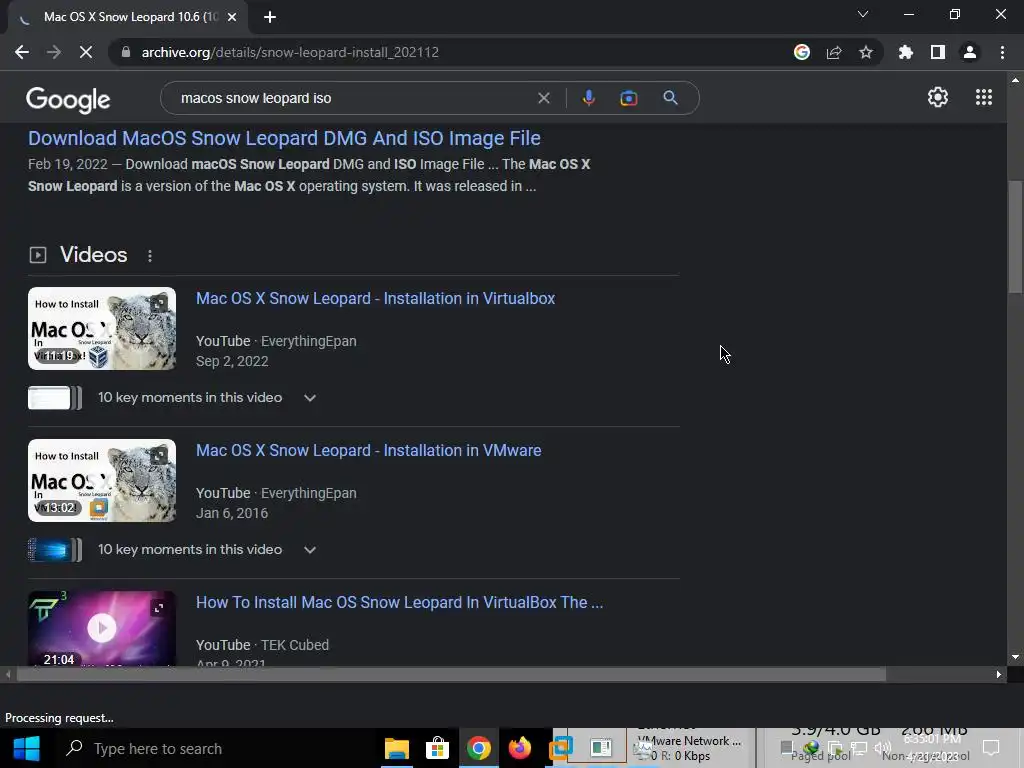This screenshot has width=1024, height=768.
Task: Click the address bar URL
Action: [x=290, y=52]
